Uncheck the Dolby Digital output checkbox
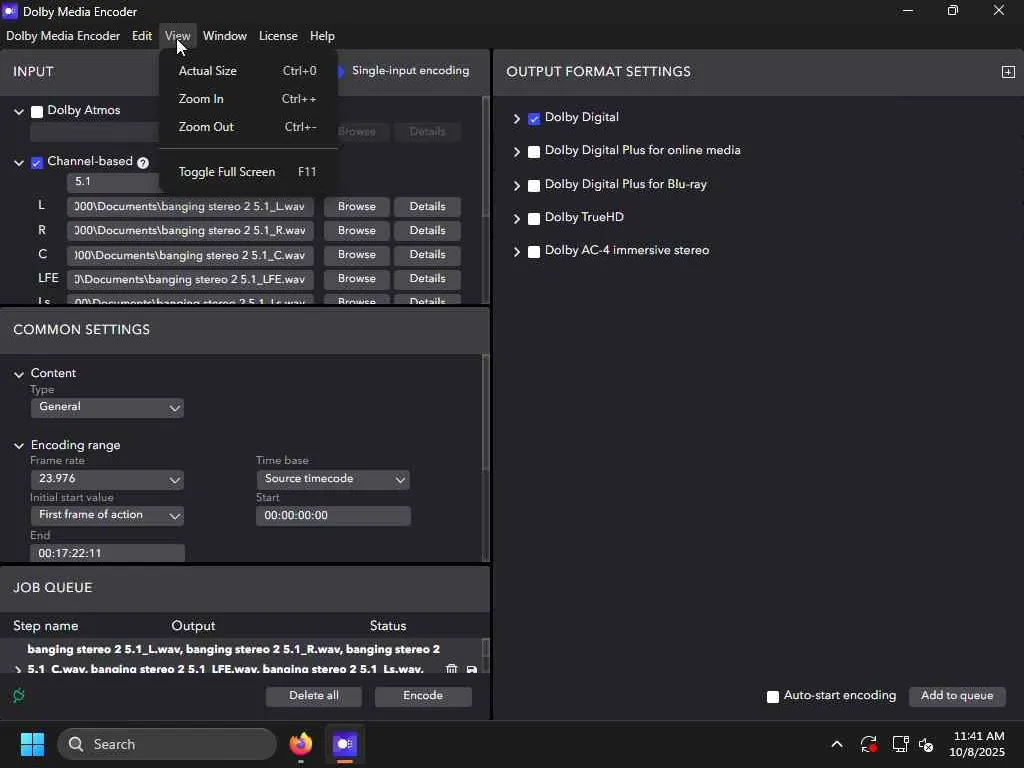The height and width of the screenshot is (768, 1024). (534, 118)
